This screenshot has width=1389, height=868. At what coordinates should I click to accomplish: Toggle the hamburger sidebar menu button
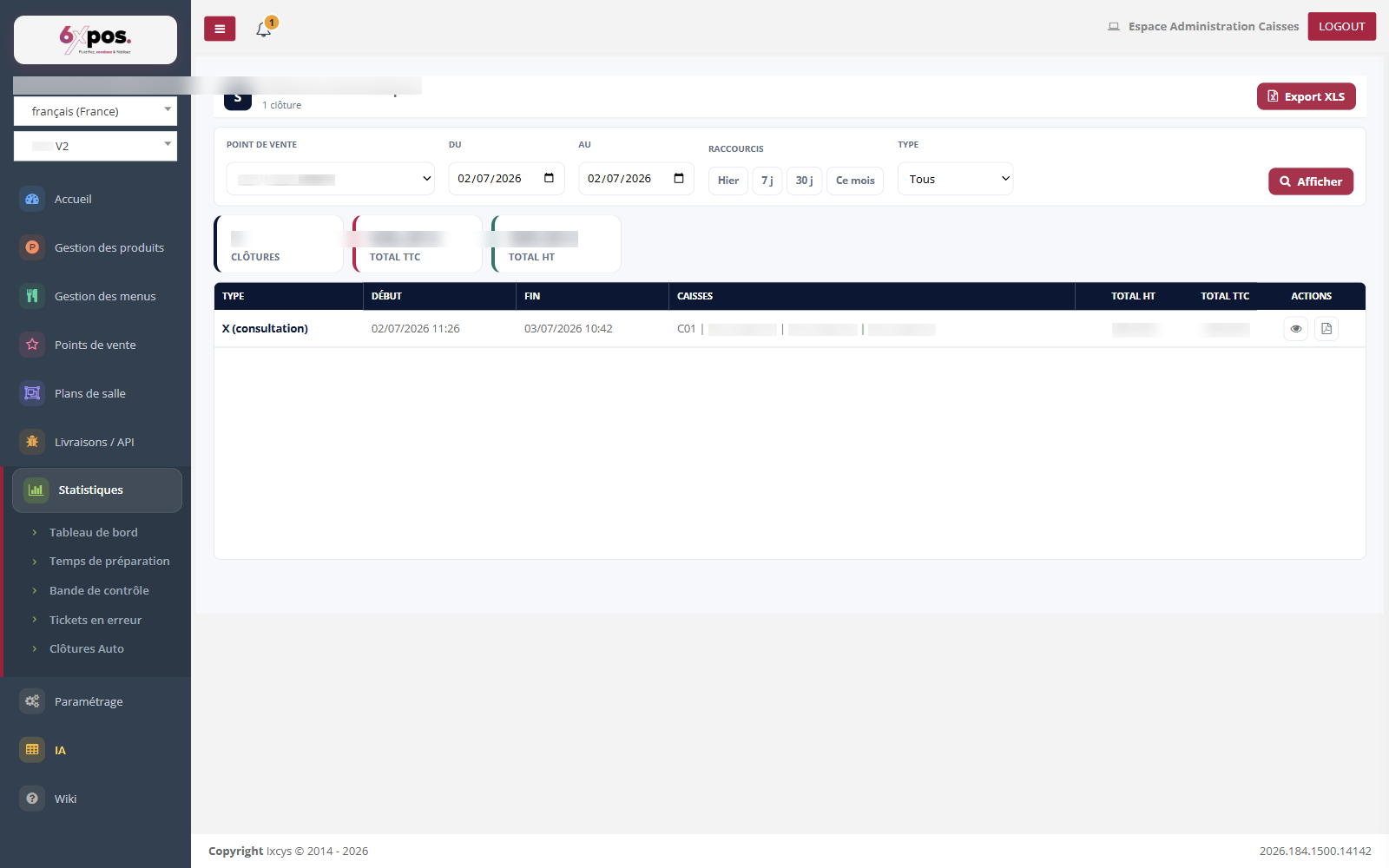220,29
